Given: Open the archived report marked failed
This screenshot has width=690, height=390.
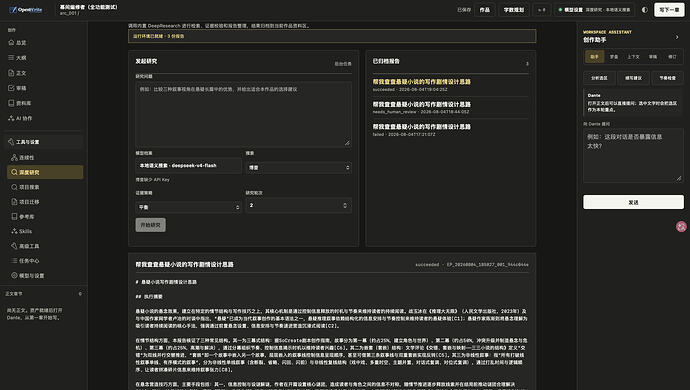Looking at the screenshot, I should pos(451,130).
